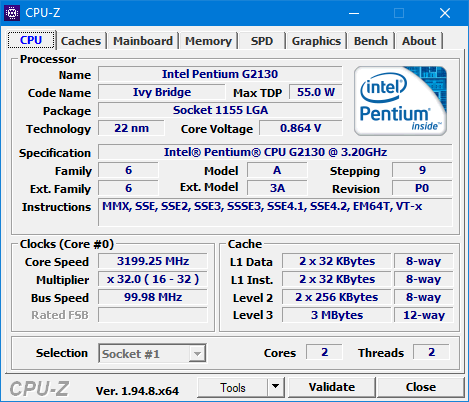Switch to the SPD tab
Viewport: 469px width, 402px height.
click(262, 41)
